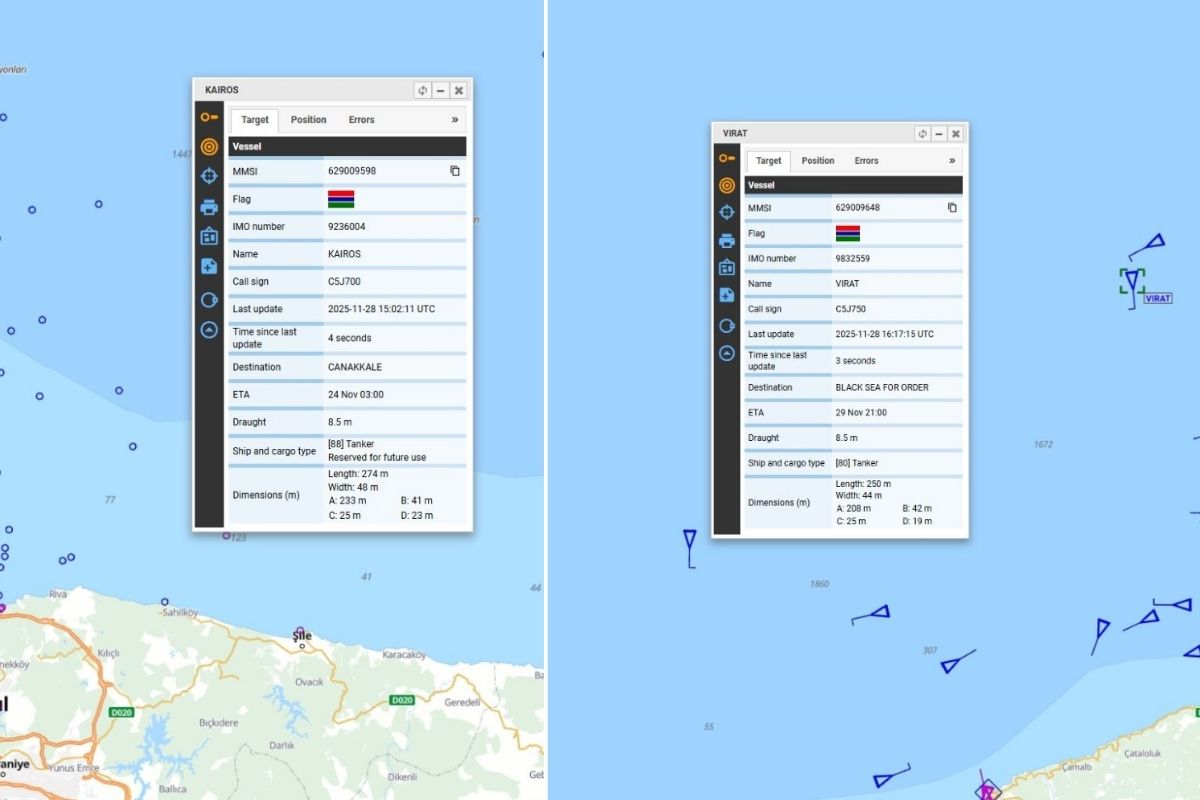Click the Şile town marker on the map
Image resolution: width=1200 pixels, height=800 pixels.
coord(301,634)
